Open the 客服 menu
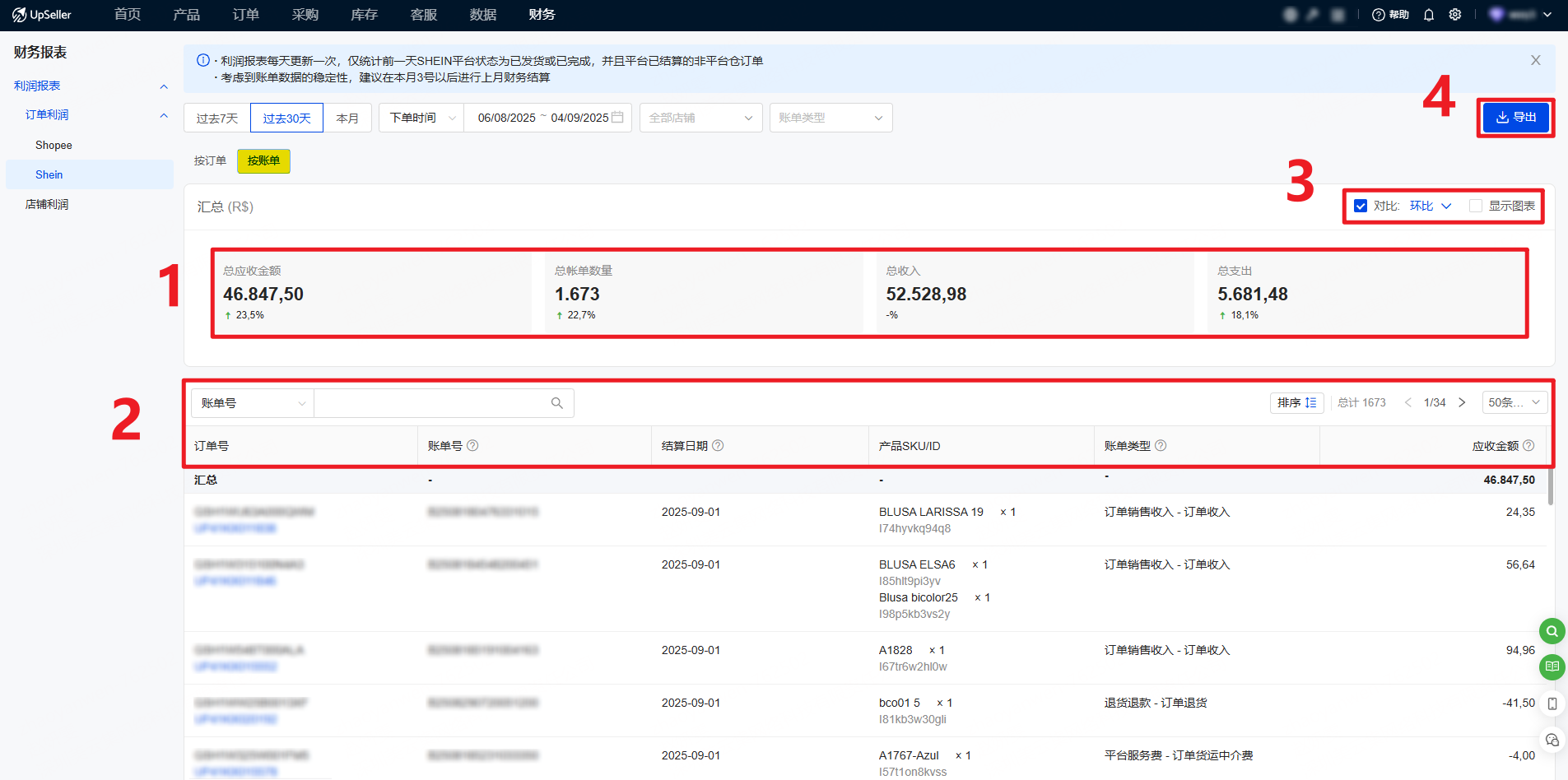The width and height of the screenshot is (1568, 780). point(424,15)
